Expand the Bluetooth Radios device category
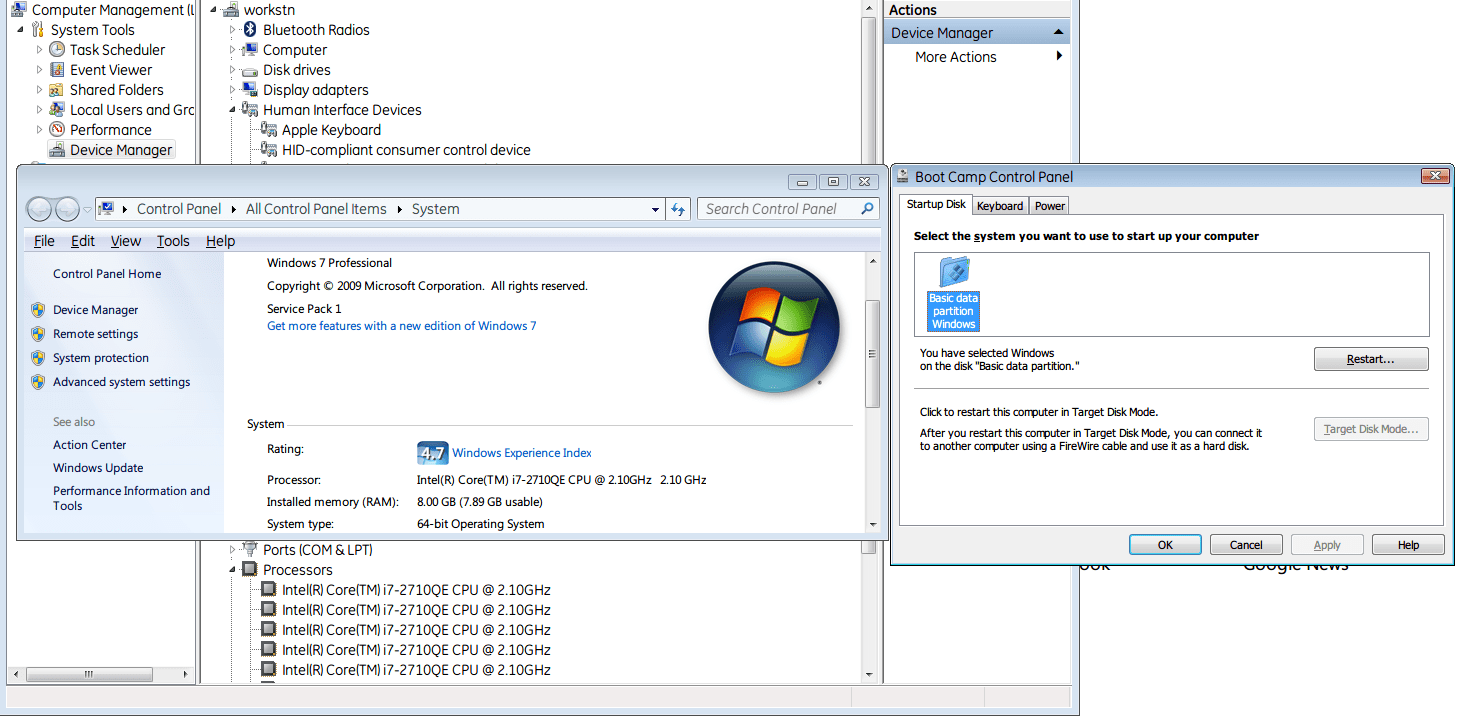 pos(233,30)
